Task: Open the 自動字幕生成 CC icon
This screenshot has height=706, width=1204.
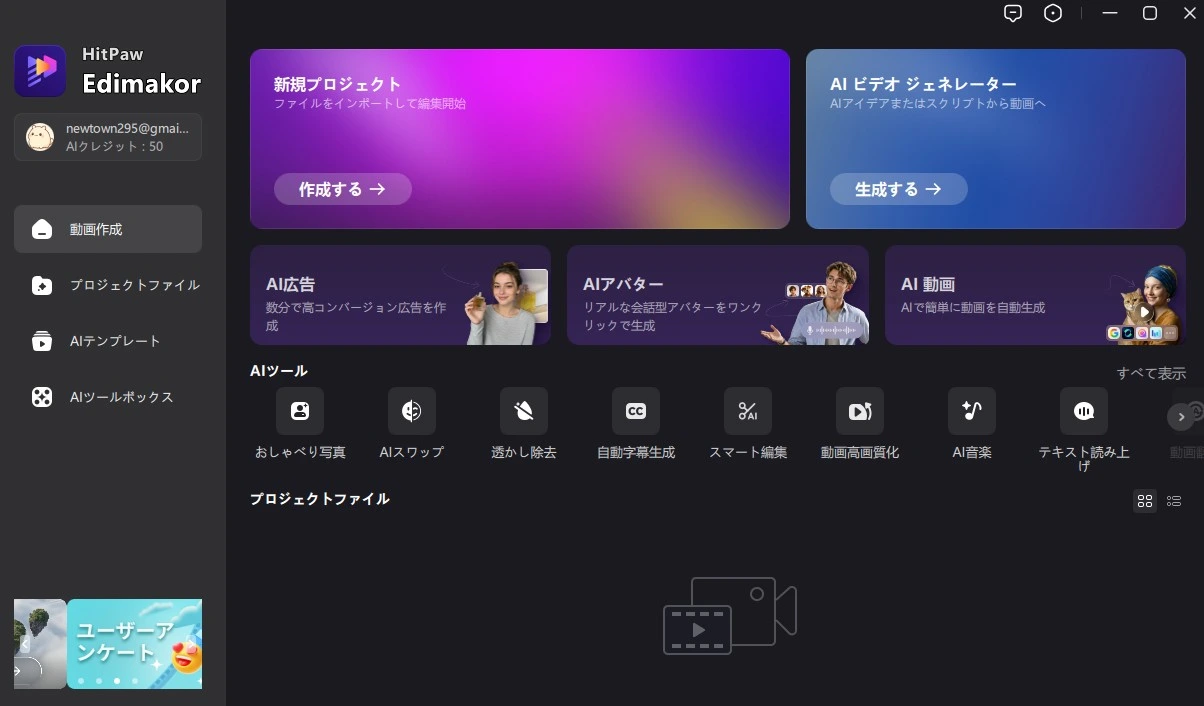Action: coord(636,411)
